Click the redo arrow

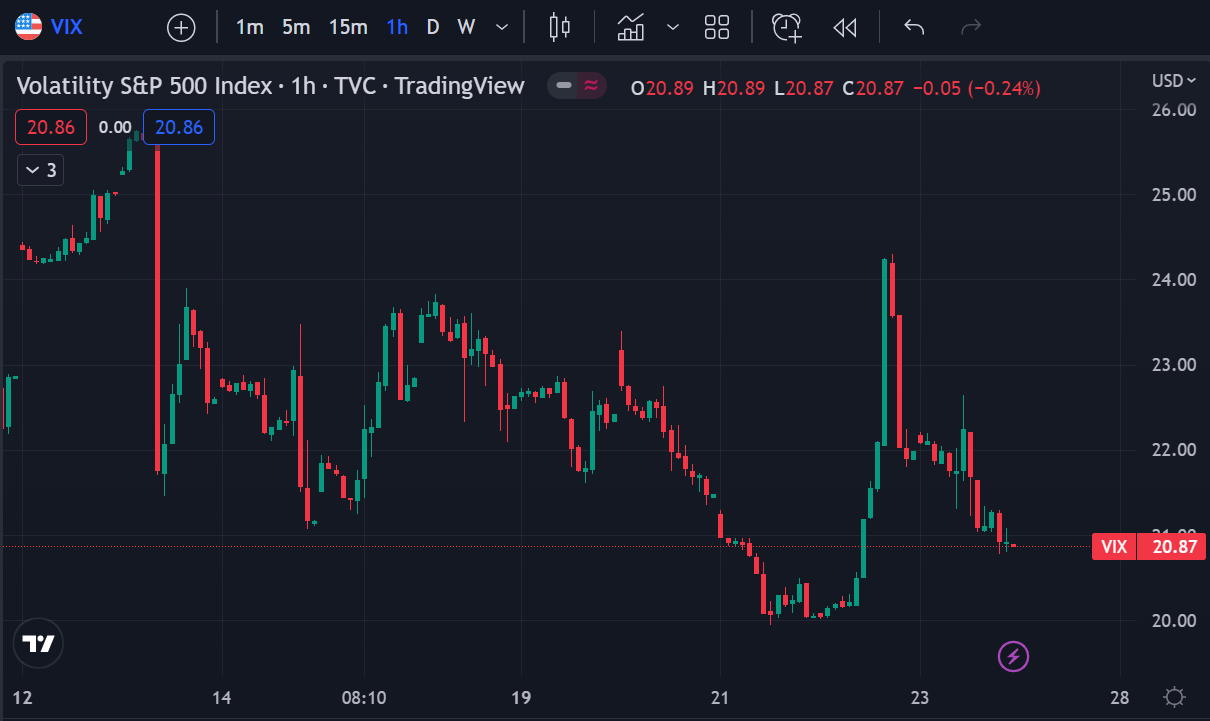click(x=970, y=27)
